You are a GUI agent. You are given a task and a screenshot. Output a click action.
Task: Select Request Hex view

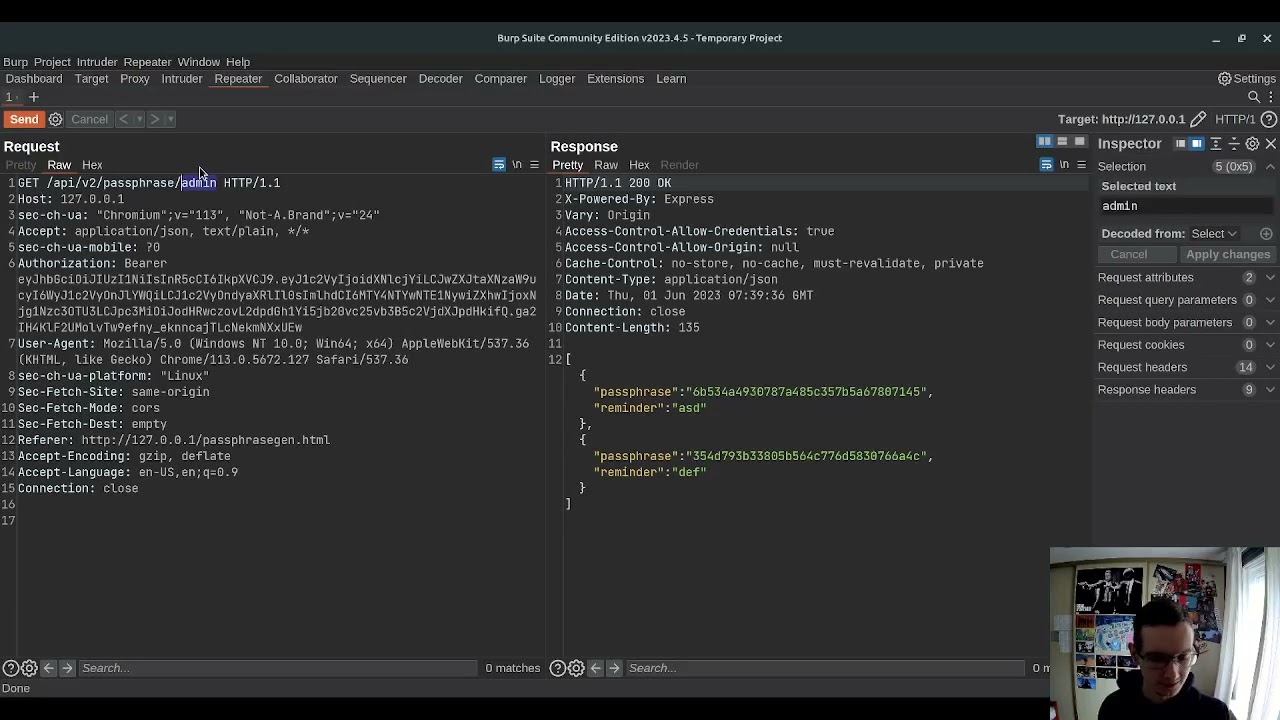click(x=92, y=165)
